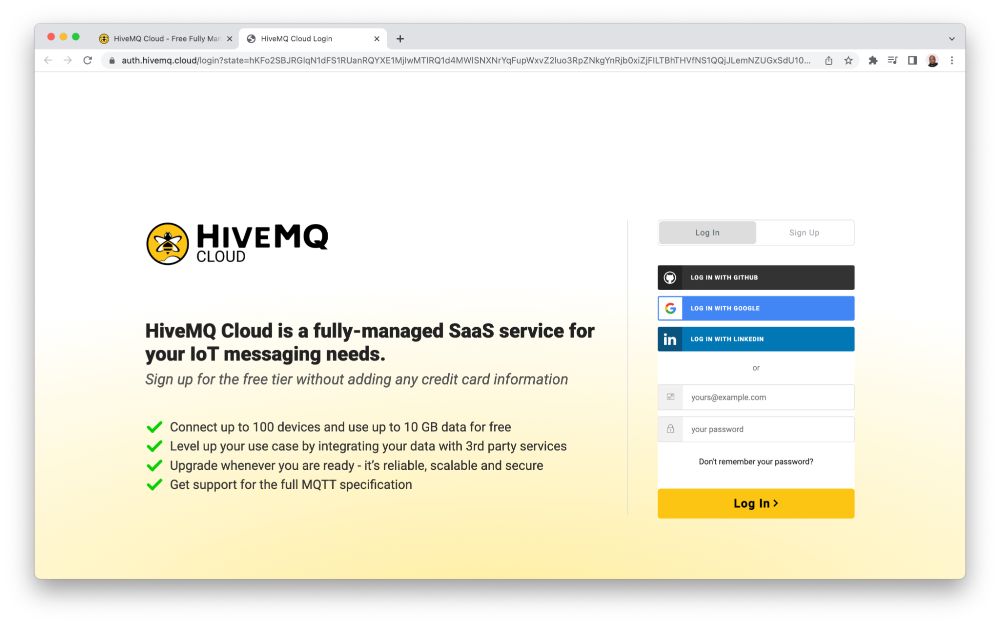Screen dimensions: 1000x625
Task: Toggle the browser side panel icon
Action: click(x=912, y=60)
